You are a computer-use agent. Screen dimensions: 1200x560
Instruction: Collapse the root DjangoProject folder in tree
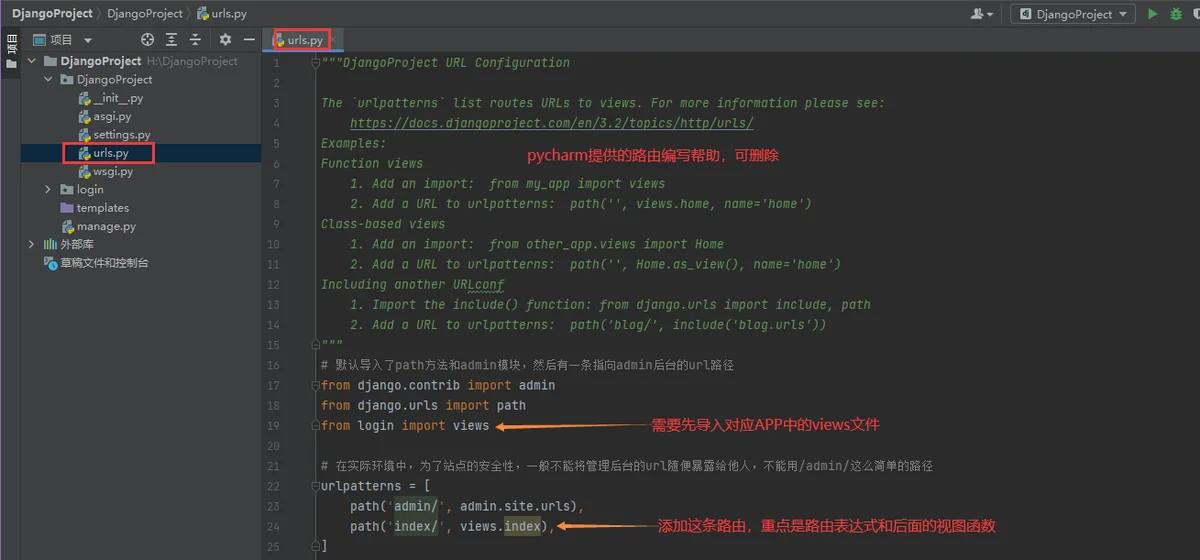31,61
